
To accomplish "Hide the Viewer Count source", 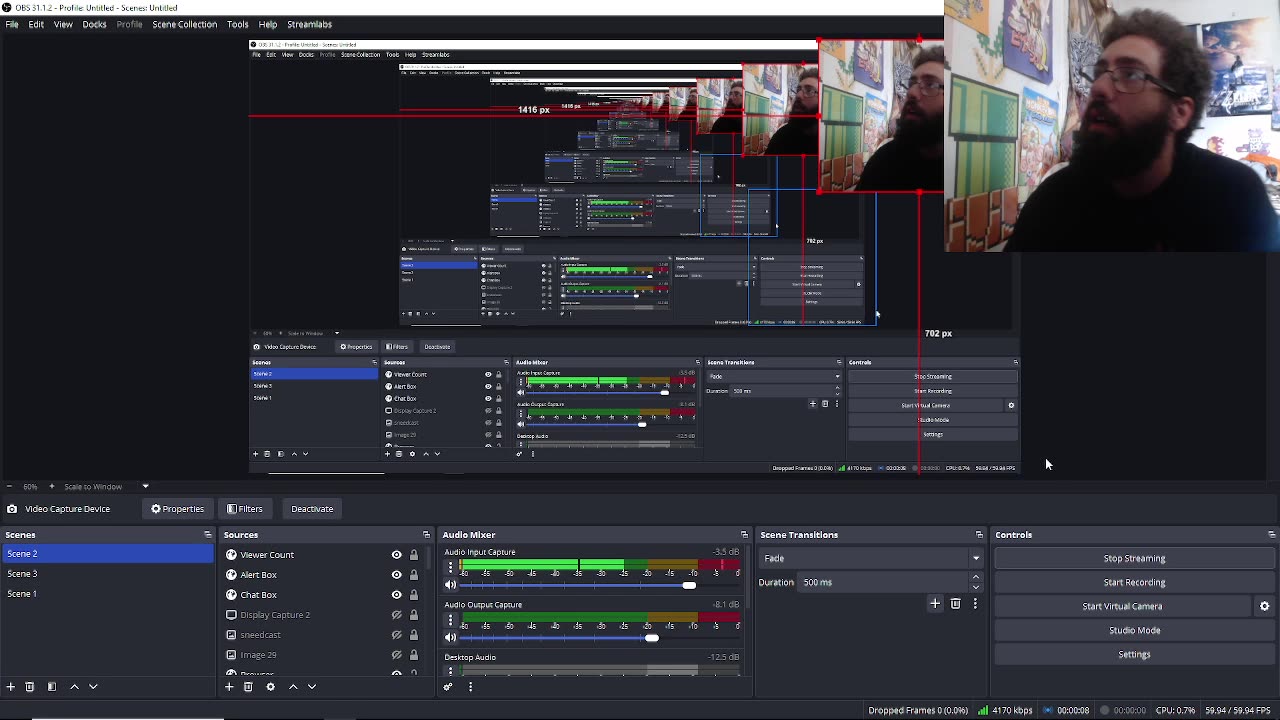I will click(x=396, y=555).
